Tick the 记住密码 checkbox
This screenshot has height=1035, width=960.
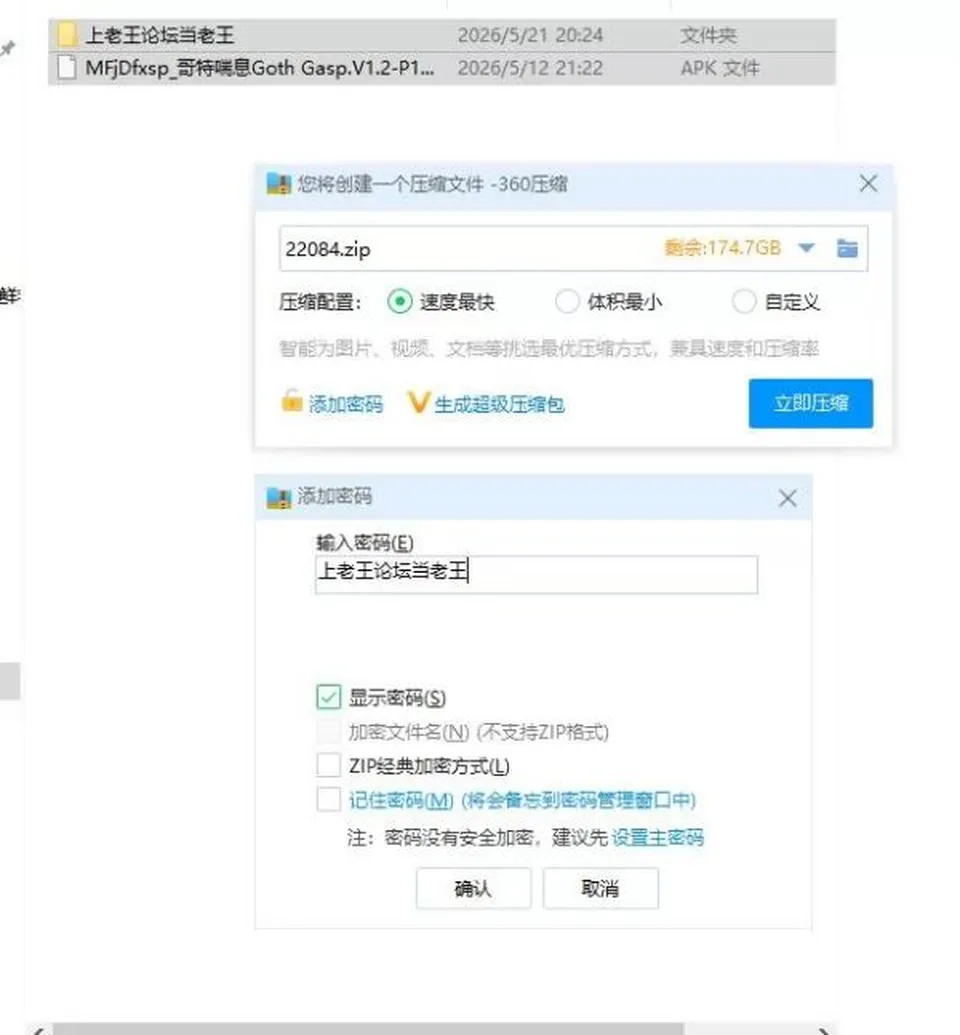(329, 799)
